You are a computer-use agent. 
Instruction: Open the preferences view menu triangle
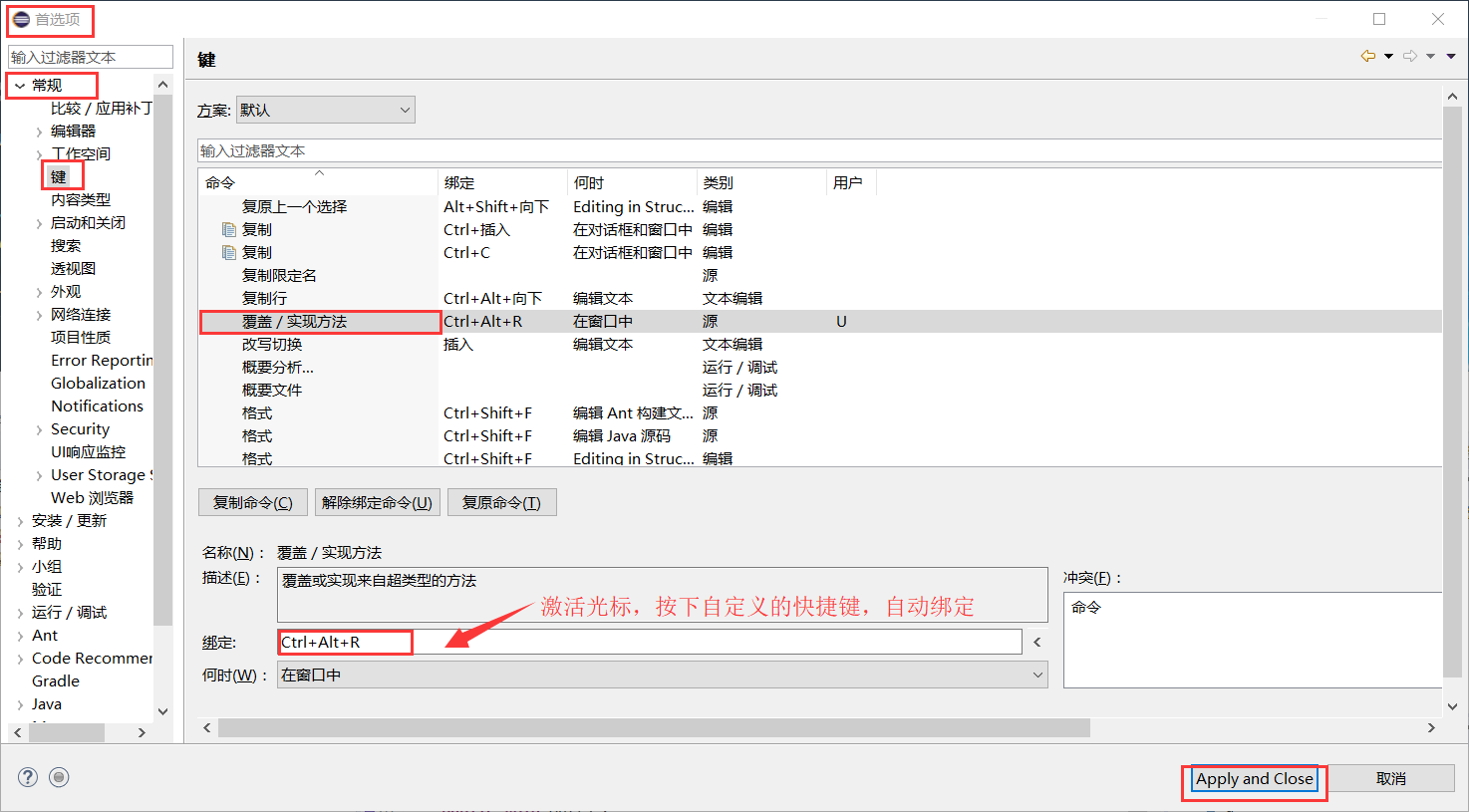(x=1451, y=57)
